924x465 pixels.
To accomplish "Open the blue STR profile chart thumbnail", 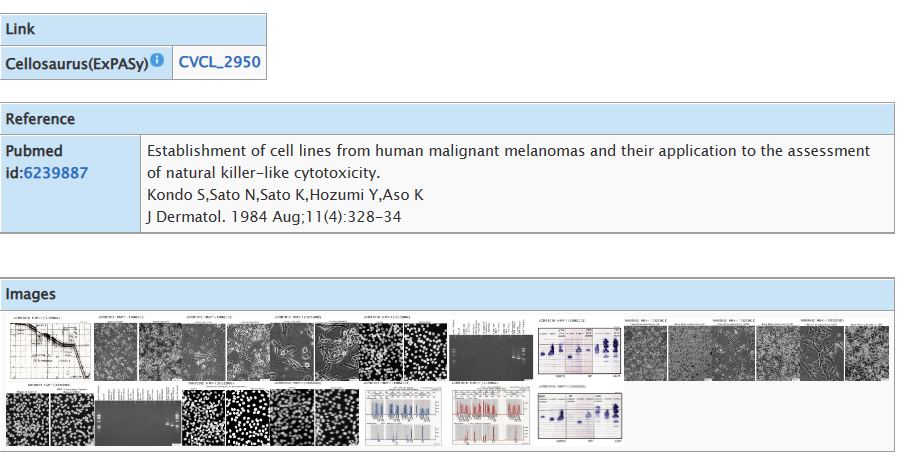I will (402, 416).
